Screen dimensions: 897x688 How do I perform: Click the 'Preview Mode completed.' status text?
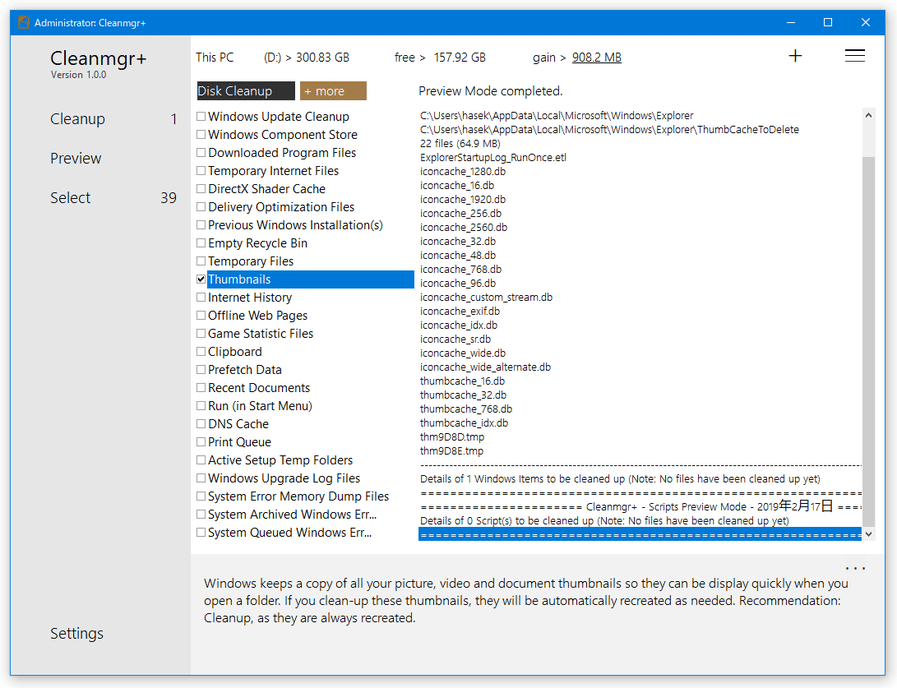[x=490, y=91]
